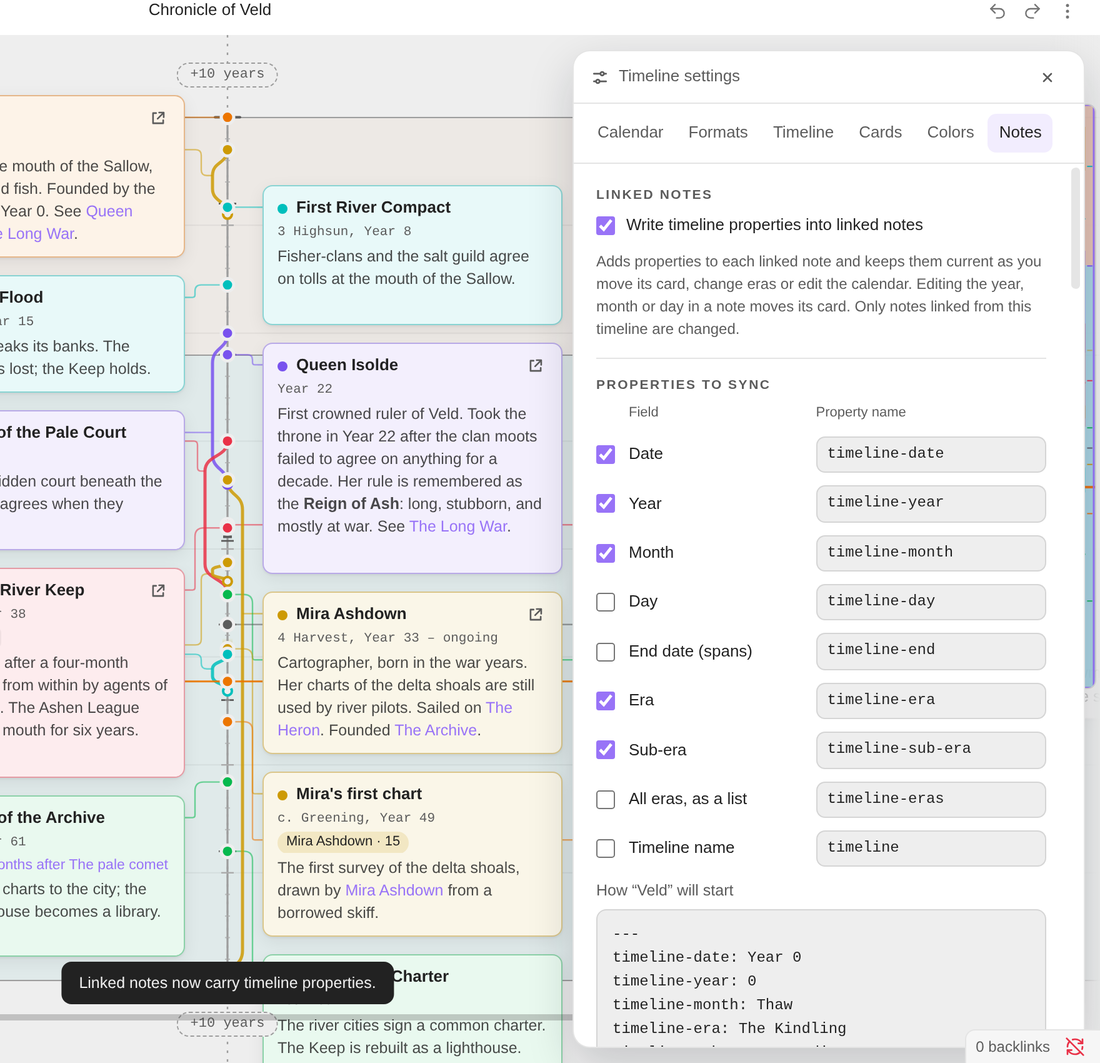
Task: Click the Chronicle of Veld title
Action: [x=210, y=10]
